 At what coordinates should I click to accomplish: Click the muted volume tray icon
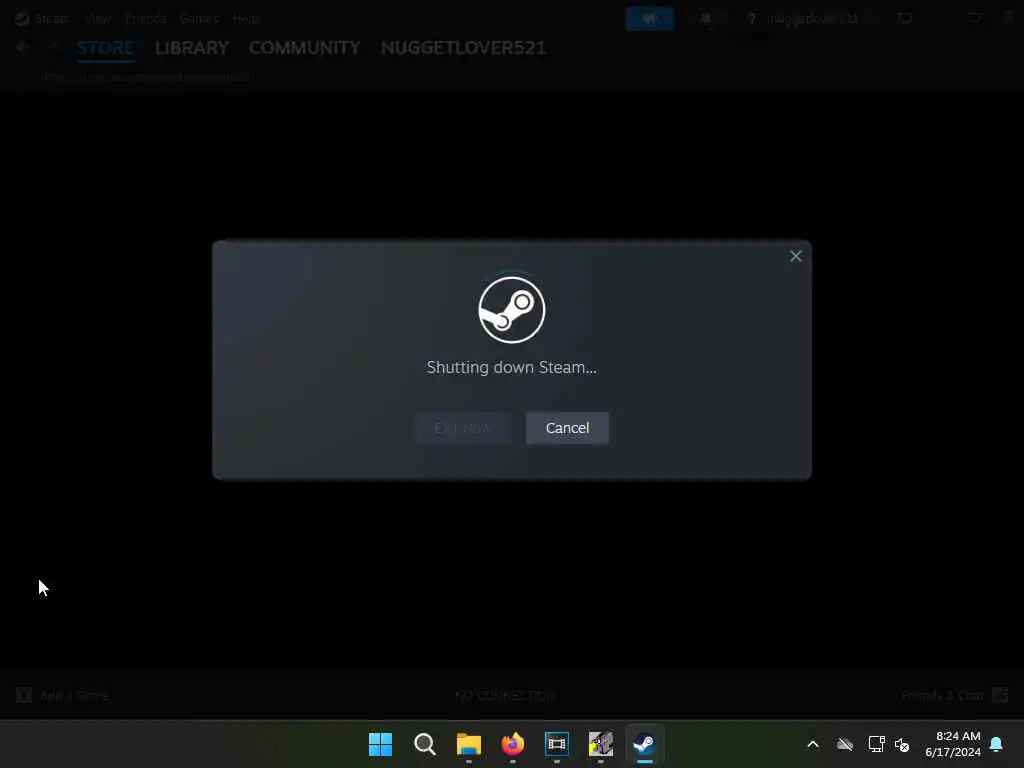coord(902,744)
